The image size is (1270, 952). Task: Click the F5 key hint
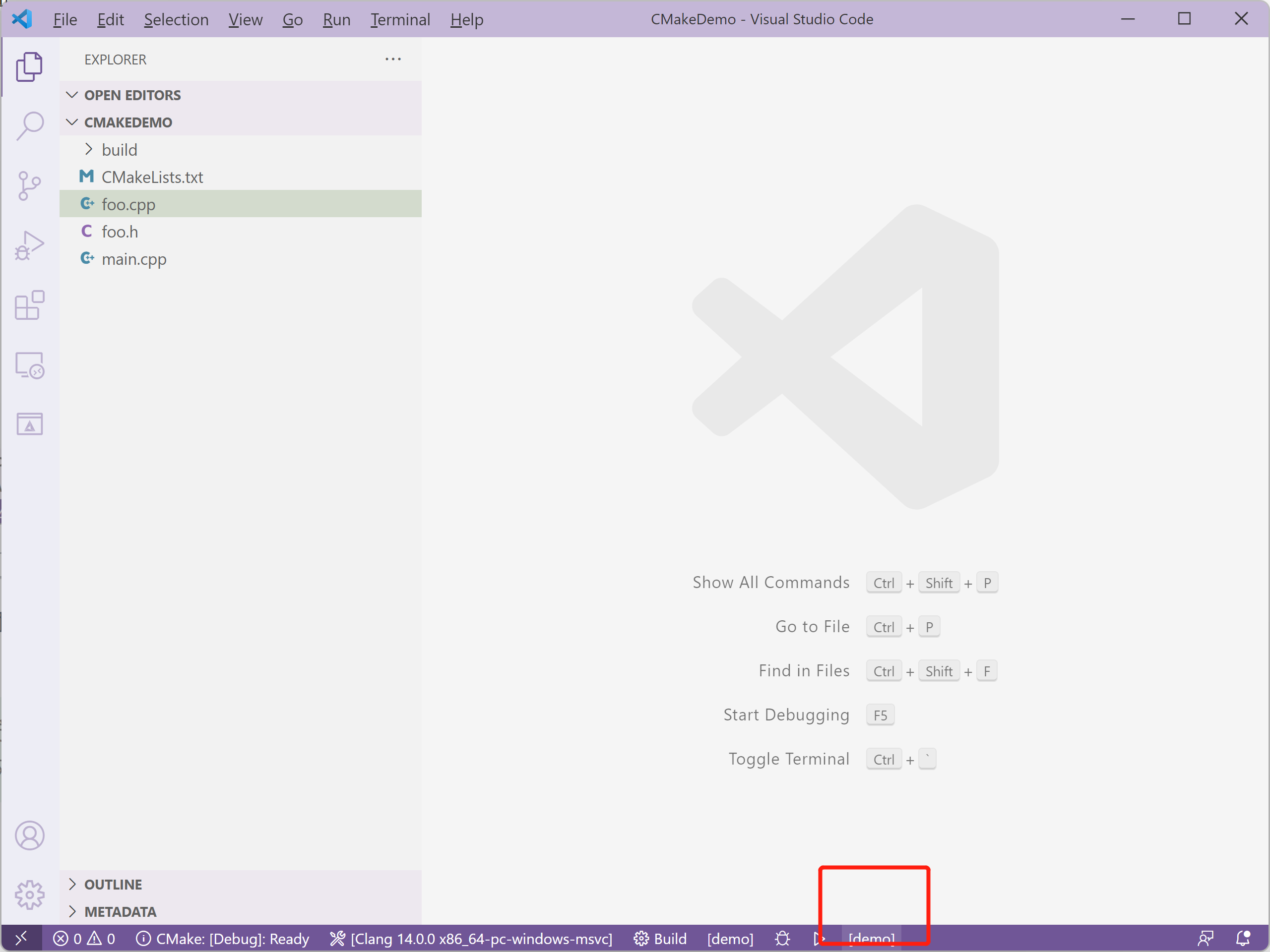tap(880, 715)
